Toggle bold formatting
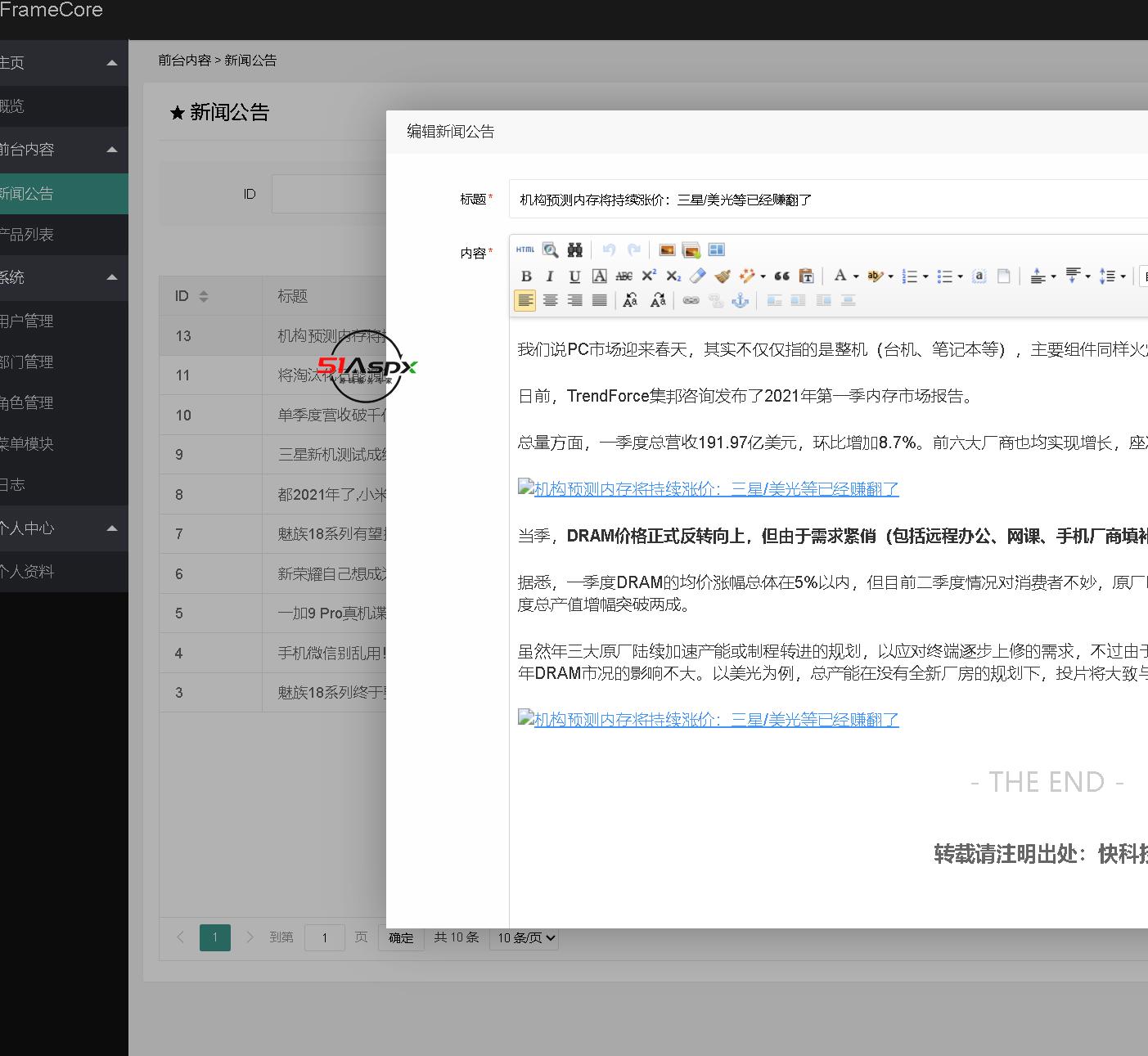Viewport: 1148px width, 1056px height. click(525, 276)
